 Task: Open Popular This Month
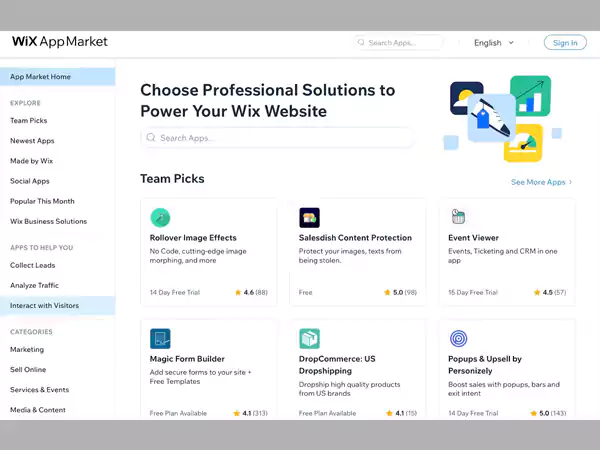42,201
